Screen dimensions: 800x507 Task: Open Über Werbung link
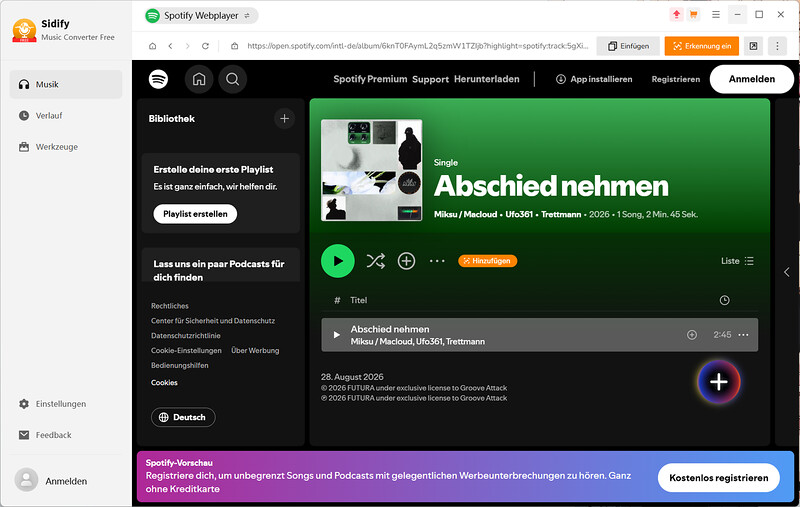point(255,350)
